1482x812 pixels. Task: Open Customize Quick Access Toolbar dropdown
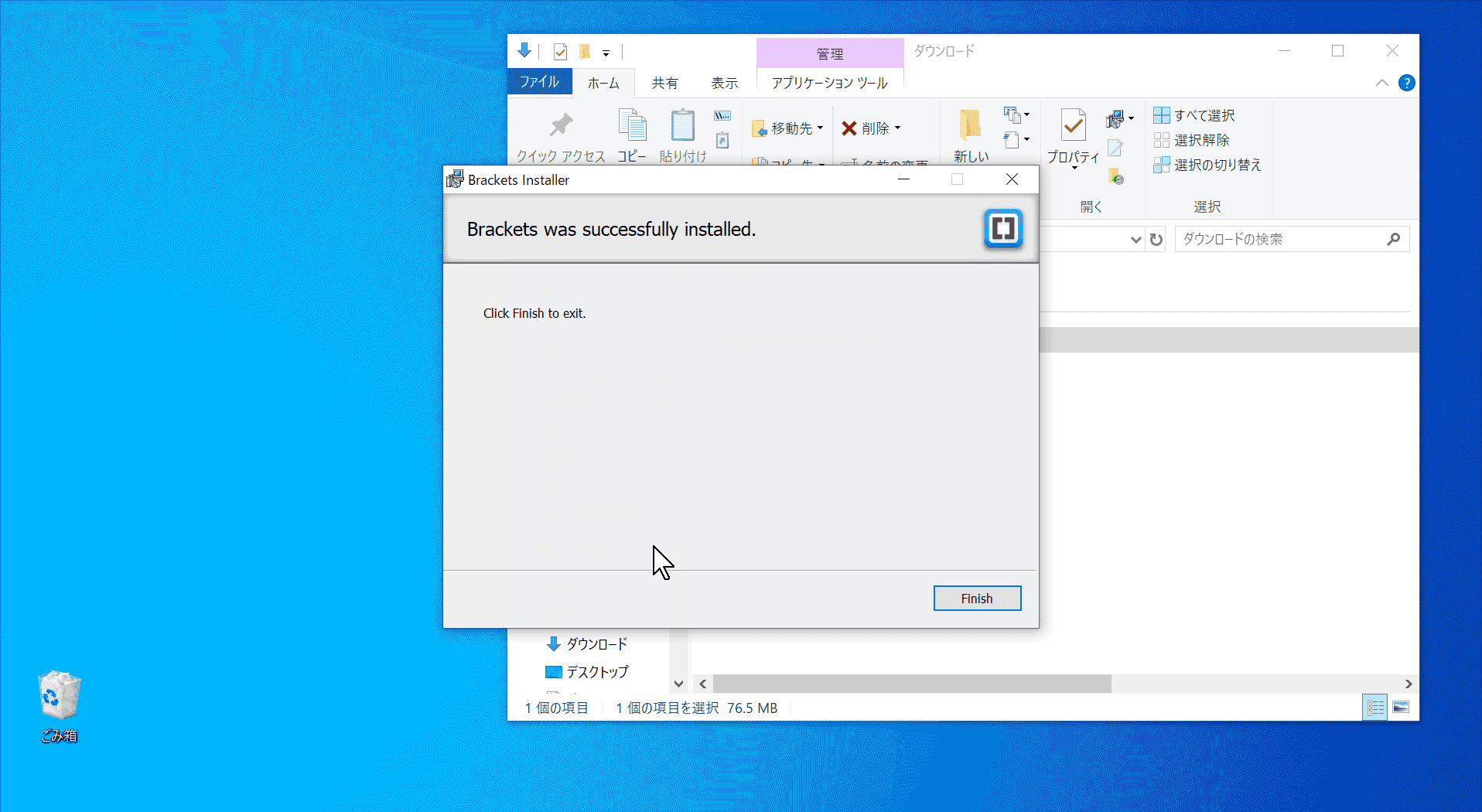(x=606, y=53)
